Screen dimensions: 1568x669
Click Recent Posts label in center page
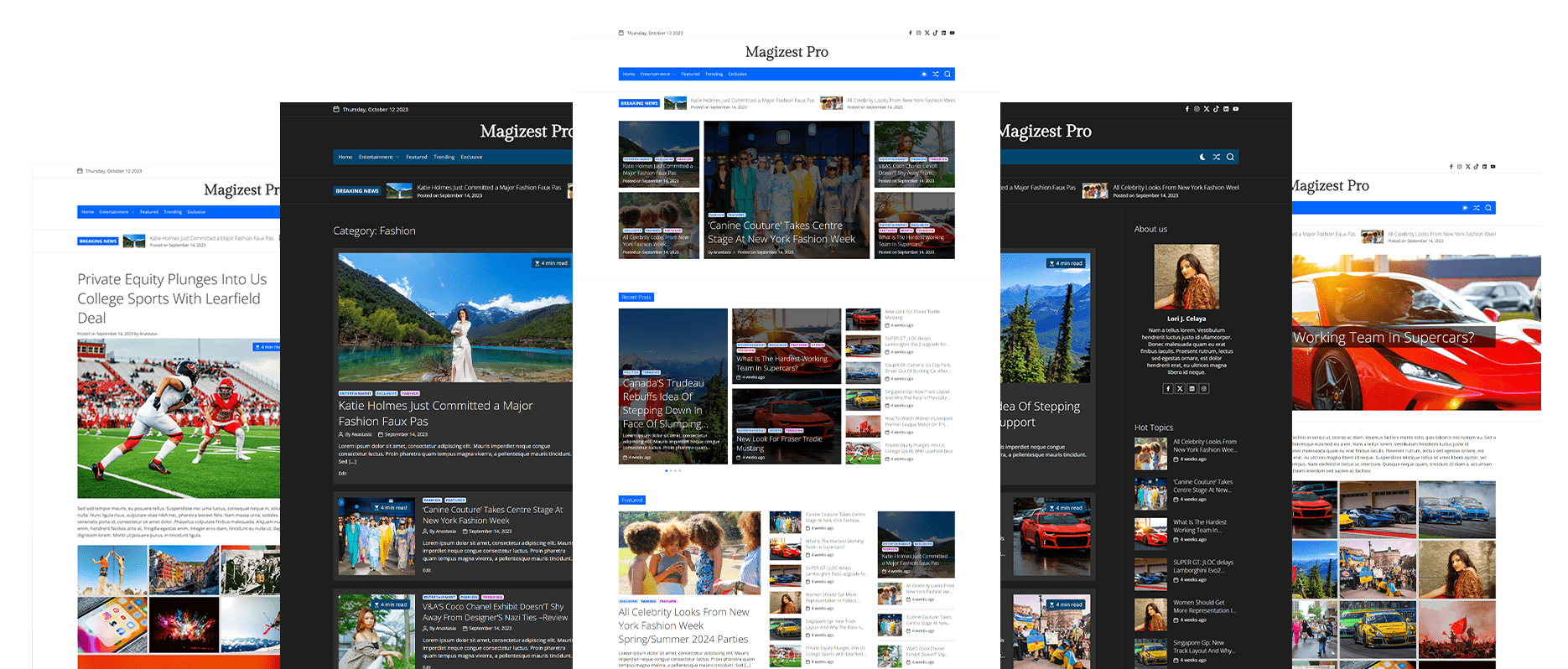click(636, 297)
